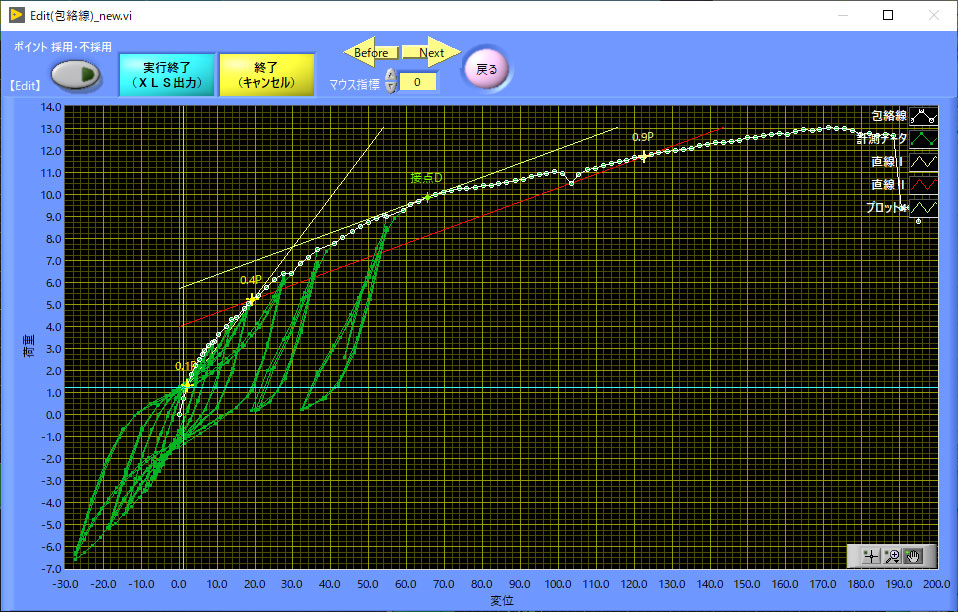
Task: Click the 0.4P marker on the graph
Action: (253, 298)
